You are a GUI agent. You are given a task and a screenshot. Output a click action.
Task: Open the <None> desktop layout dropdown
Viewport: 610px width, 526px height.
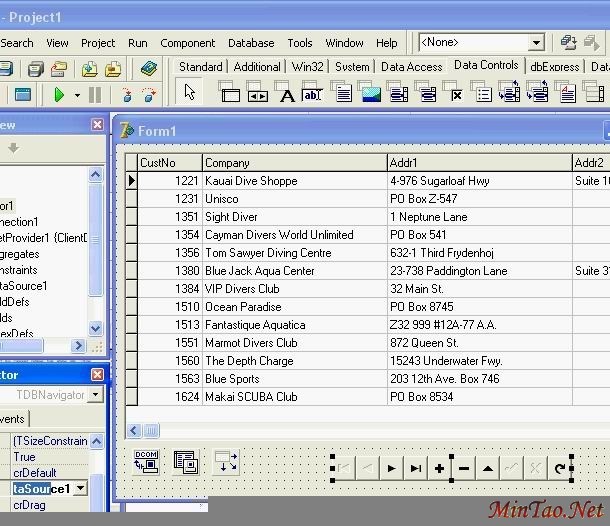(x=536, y=43)
